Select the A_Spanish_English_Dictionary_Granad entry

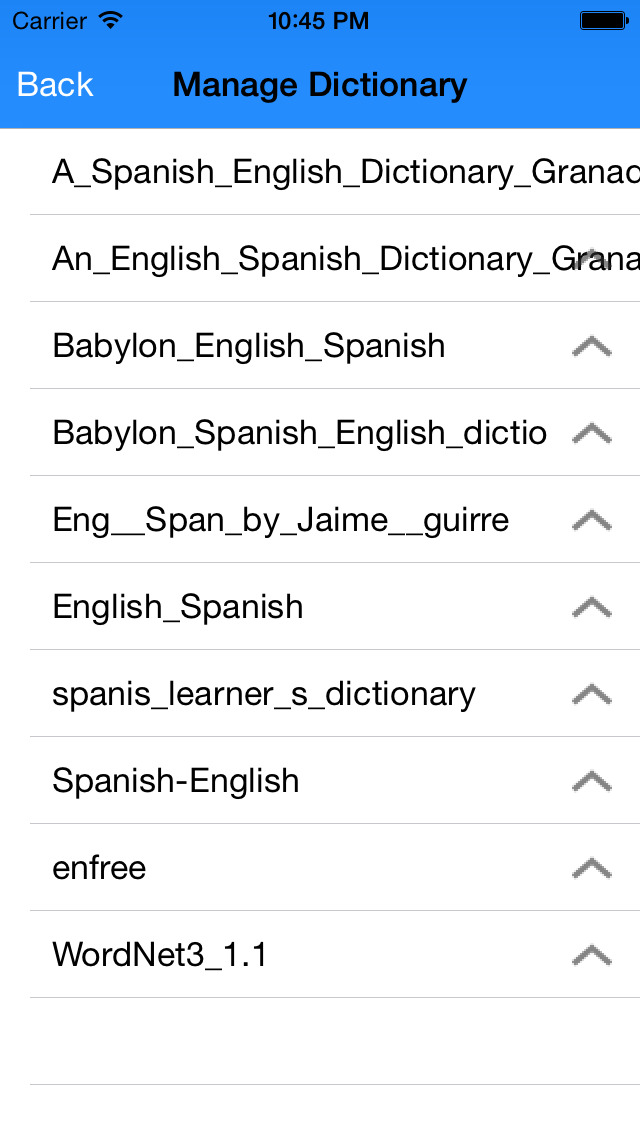pyautogui.click(x=300, y=171)
